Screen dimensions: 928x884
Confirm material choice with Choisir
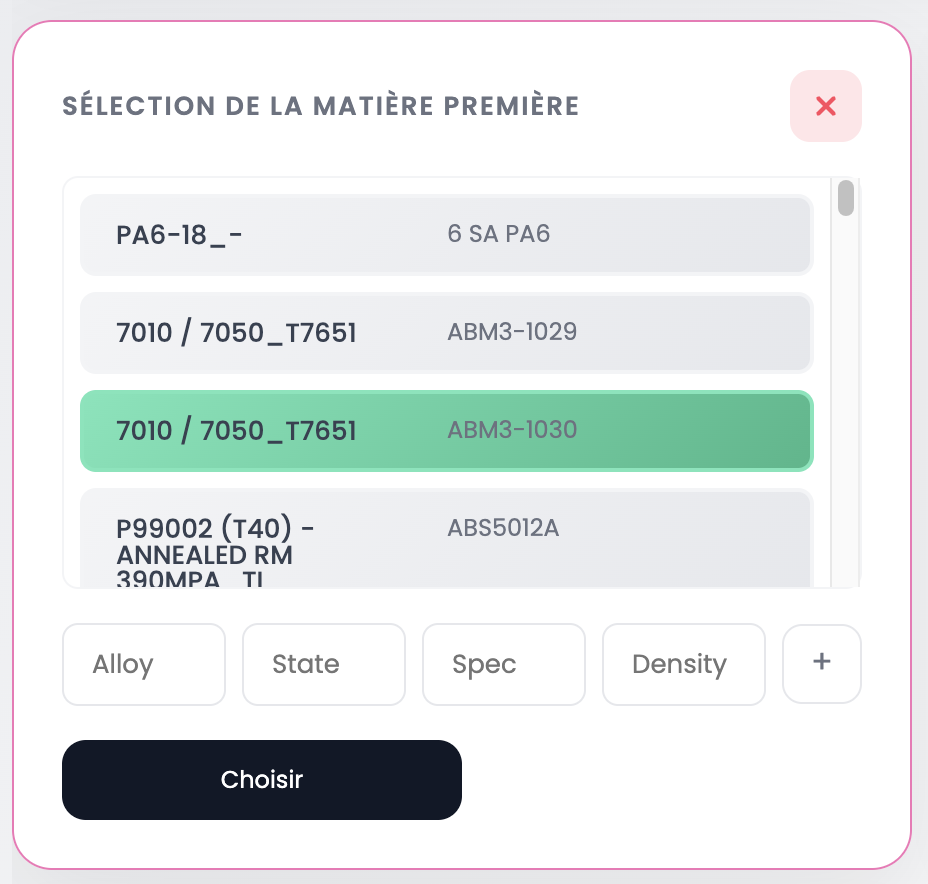[x=261, y=779]
